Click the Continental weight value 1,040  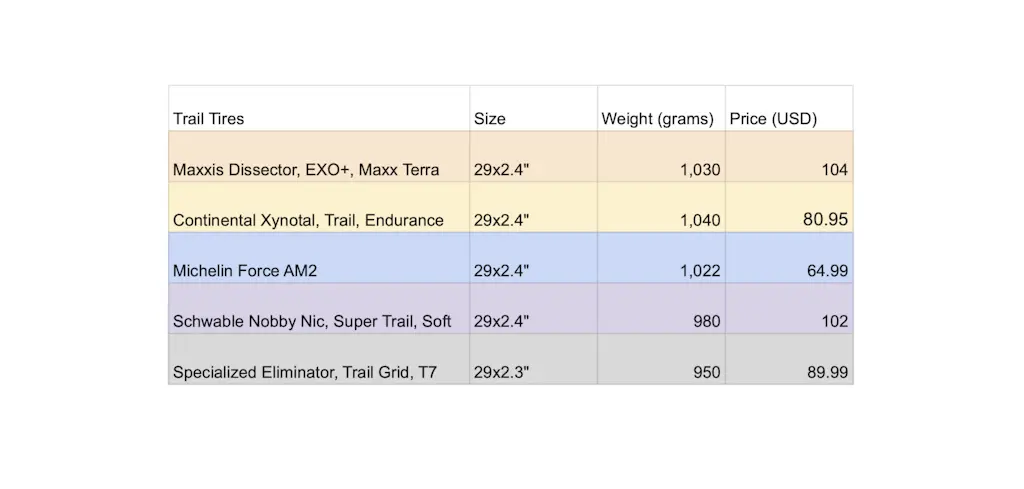pos(700,220)
